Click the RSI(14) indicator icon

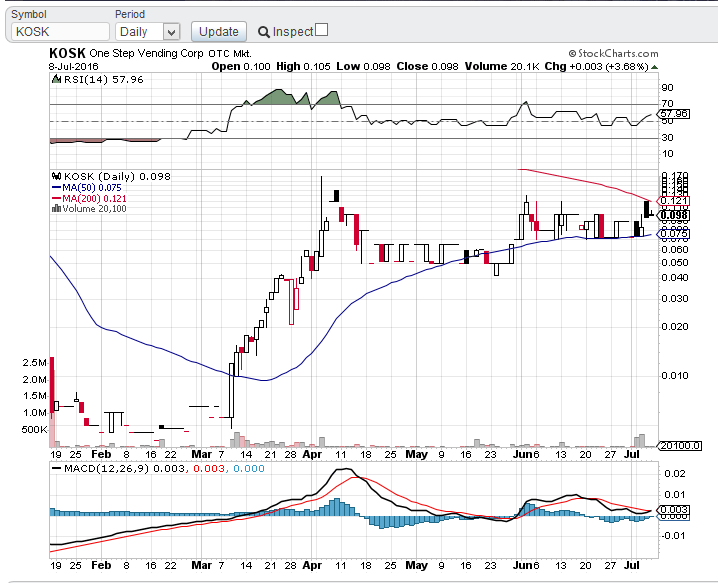(56, 79)
